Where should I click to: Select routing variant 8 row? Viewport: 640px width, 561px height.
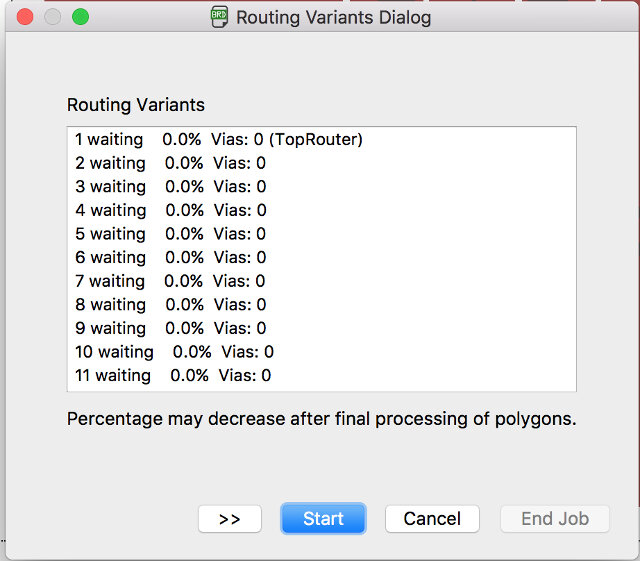322,305
